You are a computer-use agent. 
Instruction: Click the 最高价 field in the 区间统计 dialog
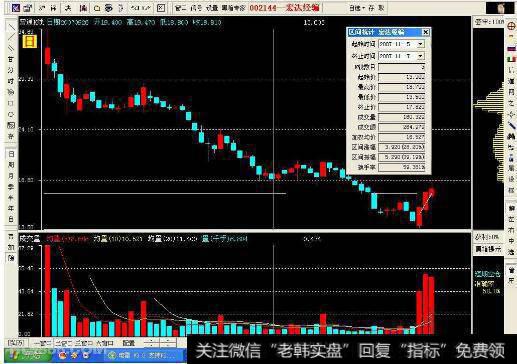402,87
